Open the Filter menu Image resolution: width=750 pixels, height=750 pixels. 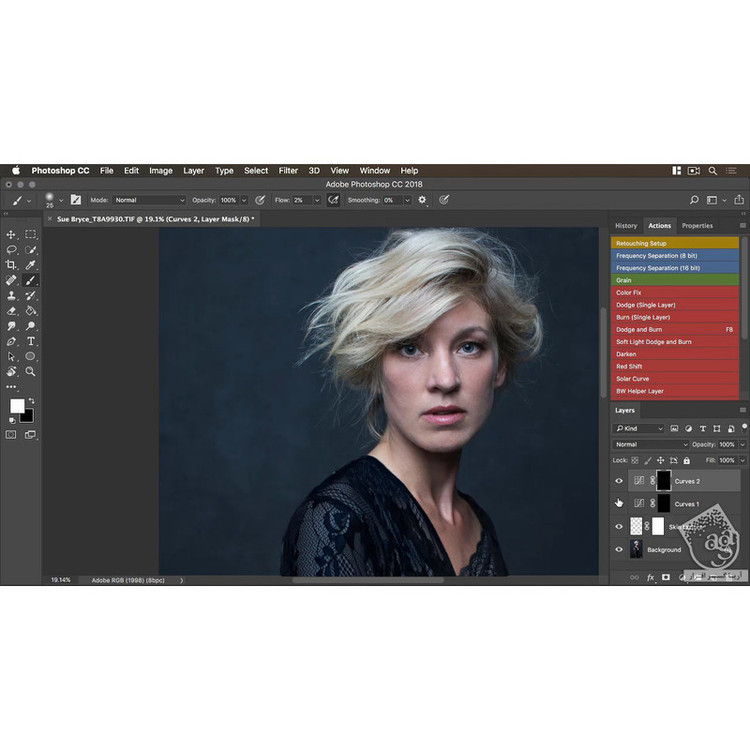[x=288, y=171]
